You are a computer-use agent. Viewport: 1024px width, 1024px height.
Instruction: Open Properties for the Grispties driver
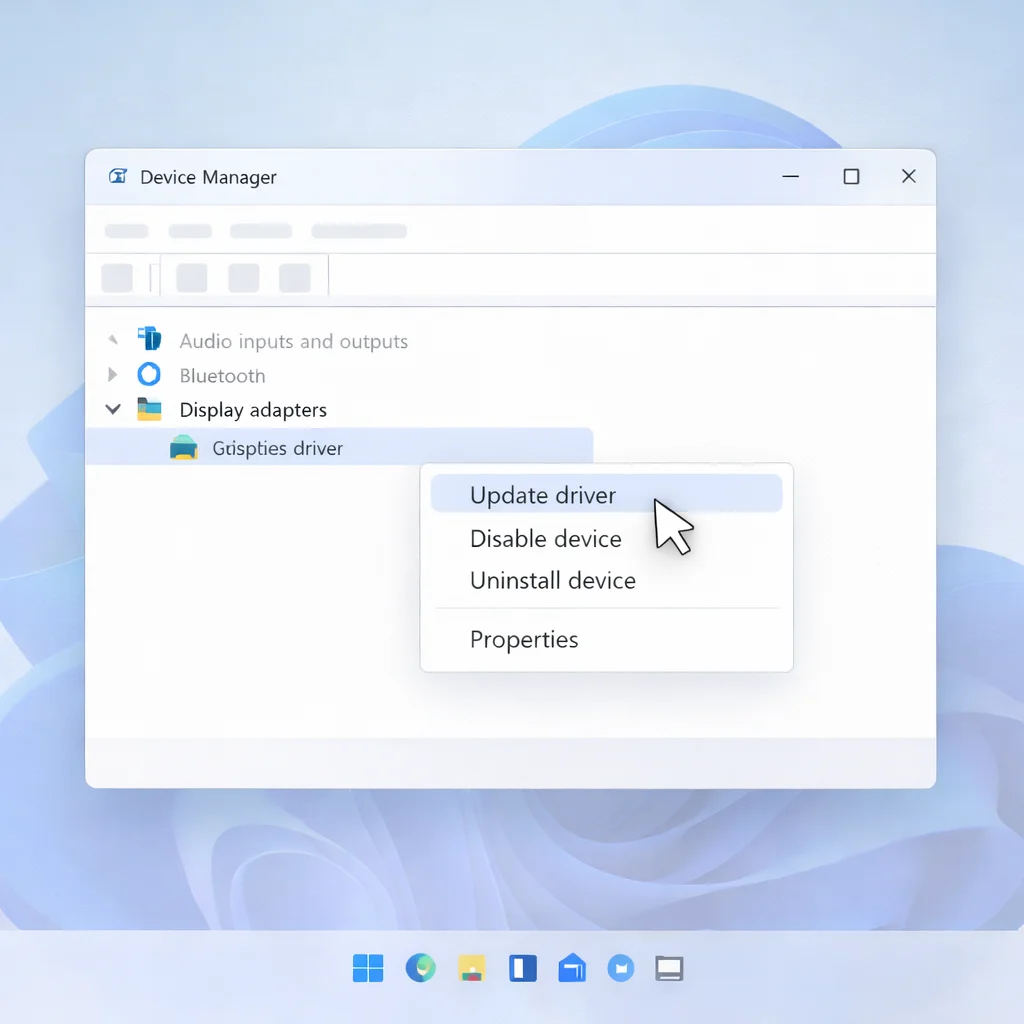tap(524, 639)
